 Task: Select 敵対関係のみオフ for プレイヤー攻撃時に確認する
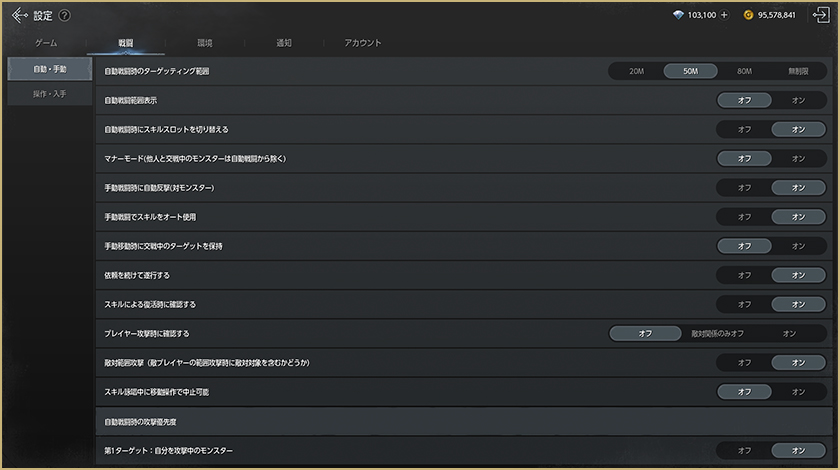tap(717, 333)
